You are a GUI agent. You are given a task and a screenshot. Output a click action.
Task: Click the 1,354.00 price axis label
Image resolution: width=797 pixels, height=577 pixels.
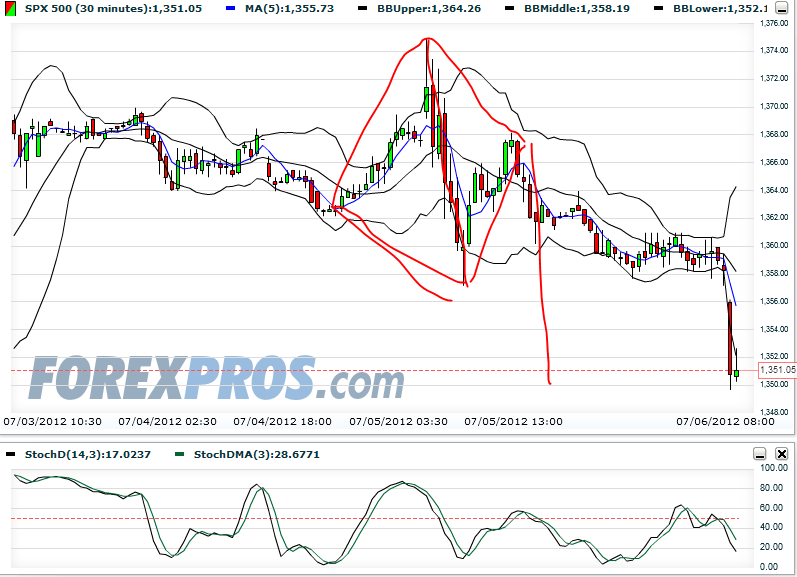click(x=774, y=329)
